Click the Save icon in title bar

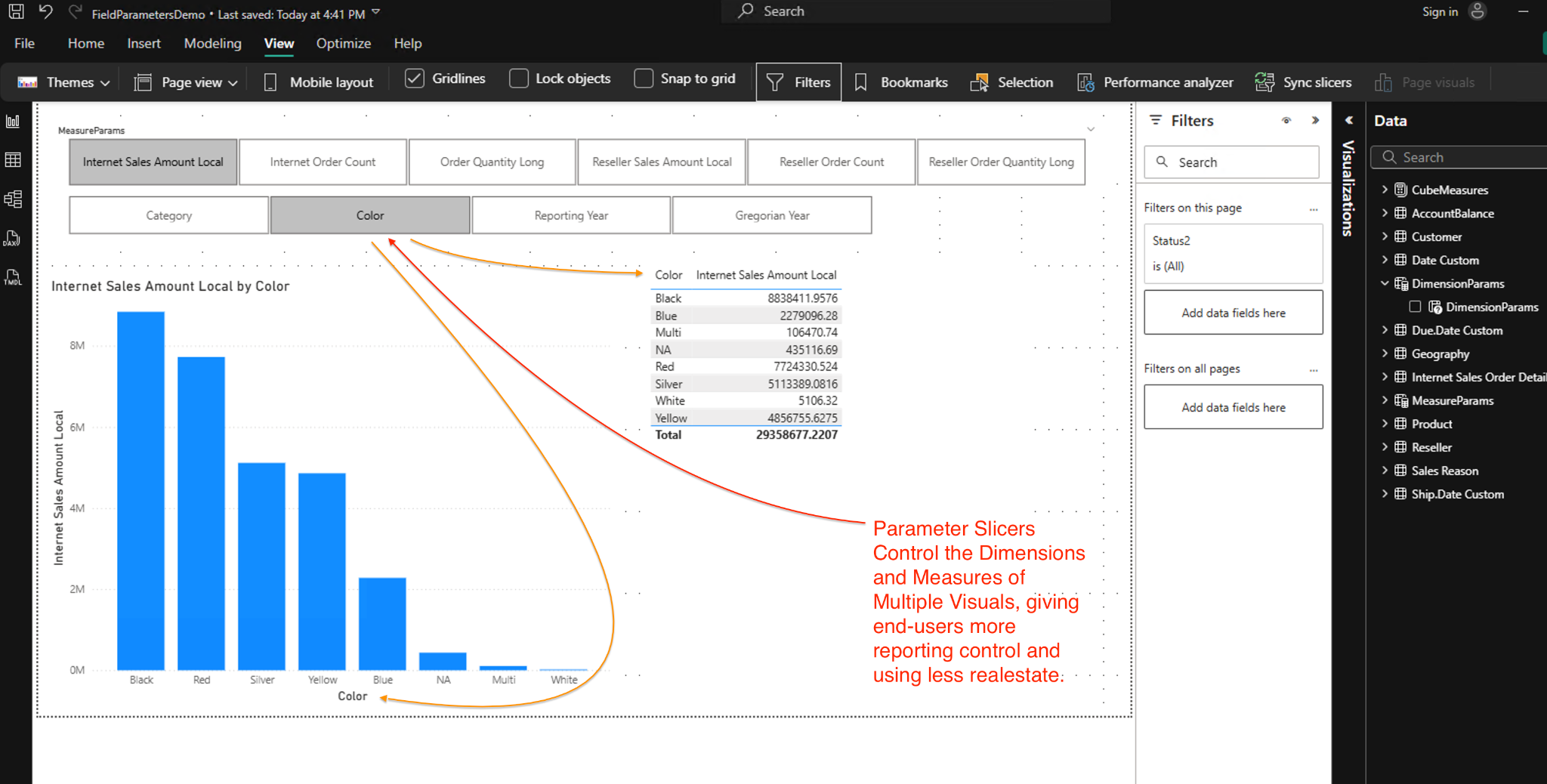(16, 12)
